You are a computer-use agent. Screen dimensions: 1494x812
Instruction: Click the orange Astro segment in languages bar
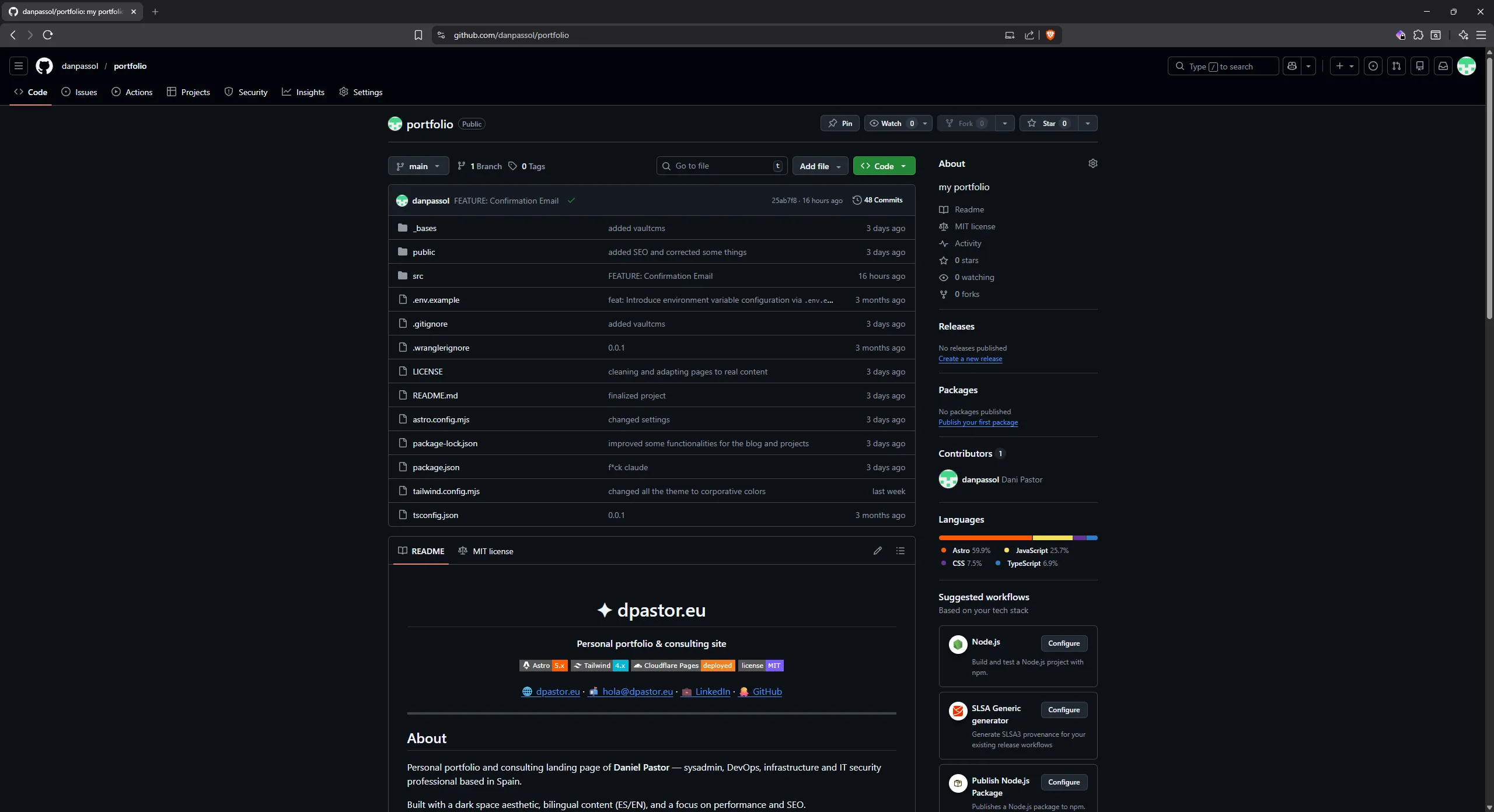[x=985, y=538]
